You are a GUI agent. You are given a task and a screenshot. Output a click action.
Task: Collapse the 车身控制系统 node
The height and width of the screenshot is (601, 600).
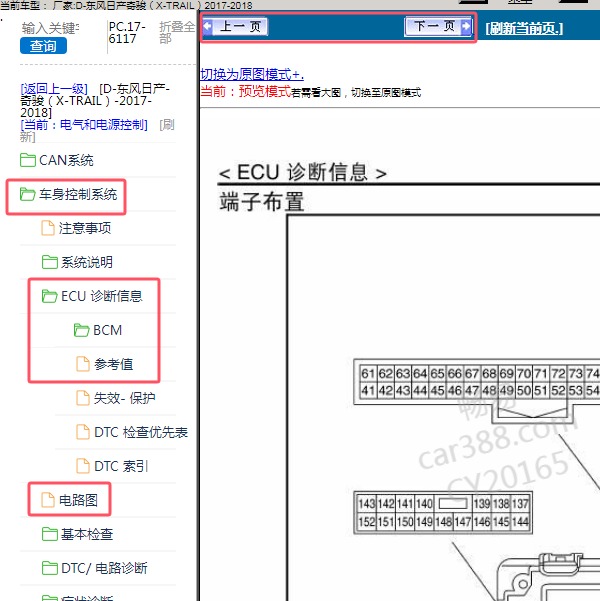coord(78,194)
